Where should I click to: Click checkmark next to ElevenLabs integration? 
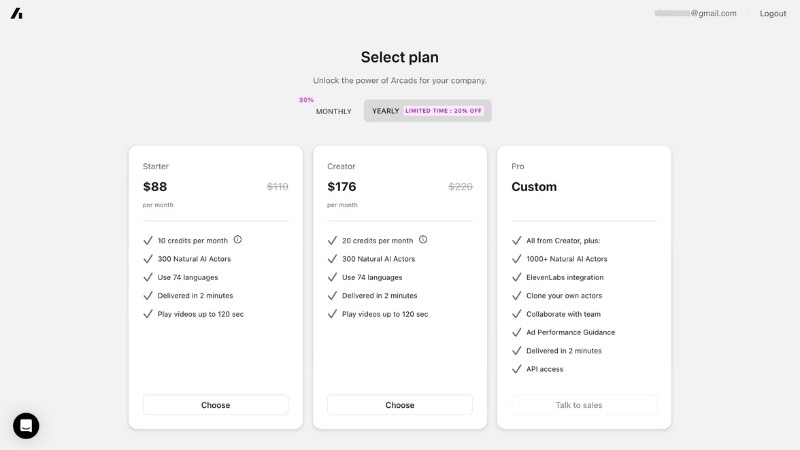click(x=516, y=277)
